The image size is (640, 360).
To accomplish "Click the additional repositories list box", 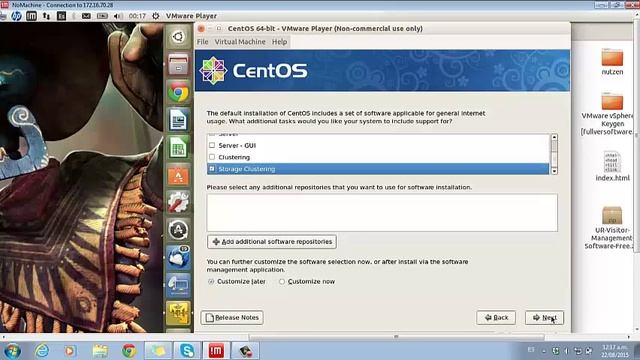I will click(382, 213).
